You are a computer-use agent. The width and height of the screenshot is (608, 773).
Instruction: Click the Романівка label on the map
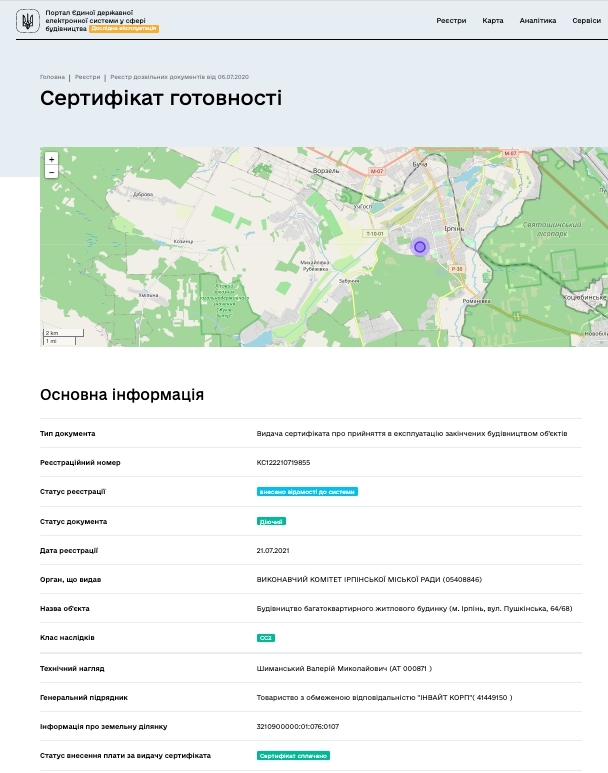coord(476,301)
